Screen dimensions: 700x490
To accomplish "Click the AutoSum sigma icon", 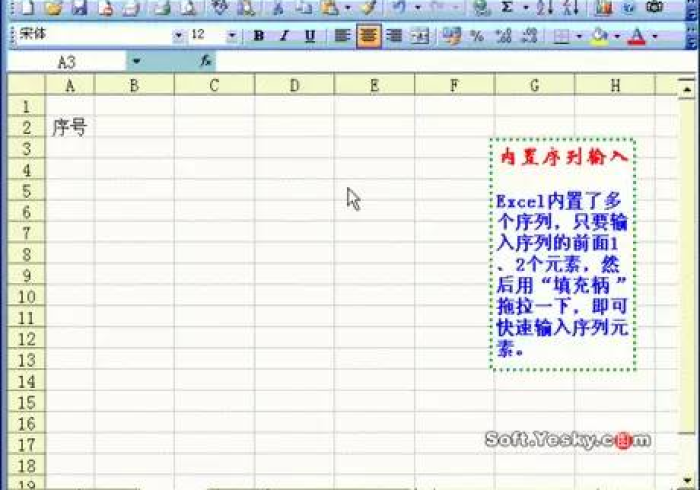I will pyautogui.click(x=507, y=7).
